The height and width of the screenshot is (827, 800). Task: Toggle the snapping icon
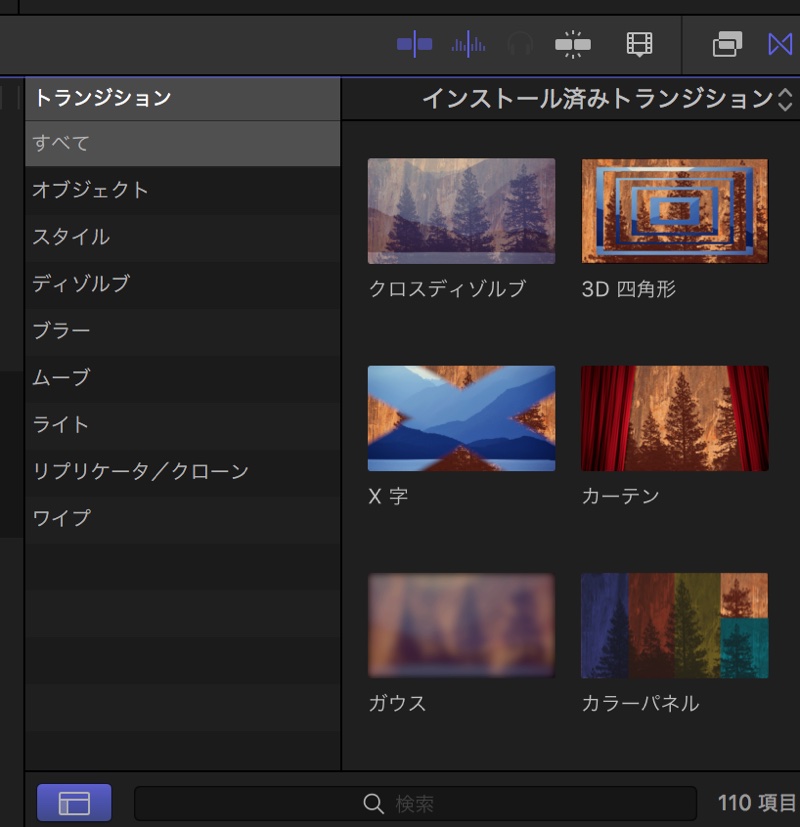573,45
